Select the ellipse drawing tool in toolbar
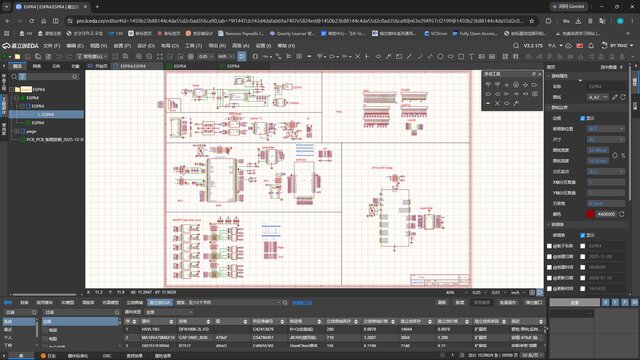Screen dimensions: 640x360 pyautogui.click(x=451, y=56)
